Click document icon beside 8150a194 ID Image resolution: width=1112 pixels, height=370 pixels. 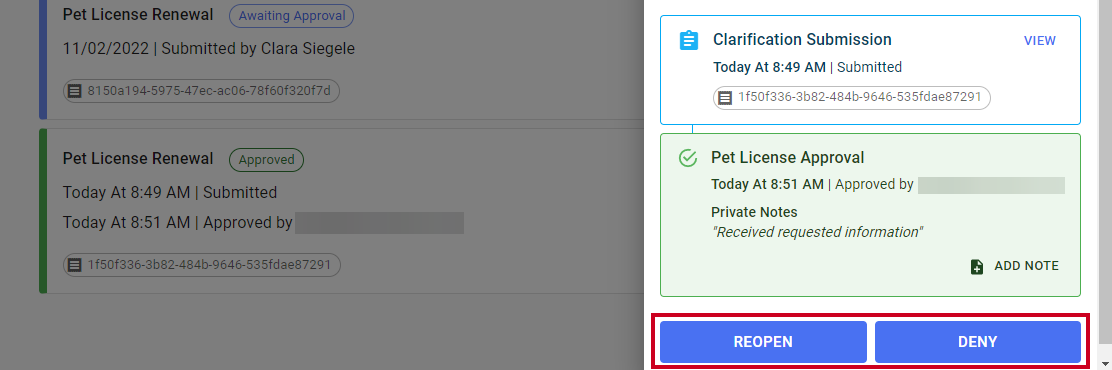(x=74, y=91)
